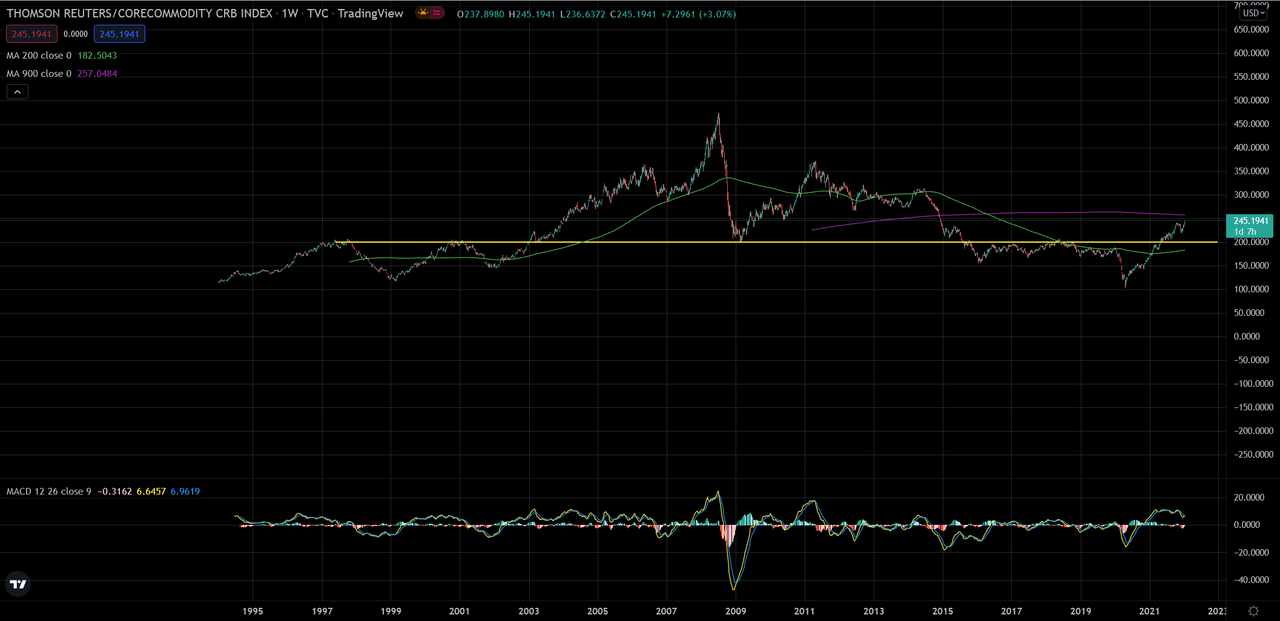This screenshot has width=1280, height=621.
Task: Click the 2015 label on time axis
Action: click(942, 609)
